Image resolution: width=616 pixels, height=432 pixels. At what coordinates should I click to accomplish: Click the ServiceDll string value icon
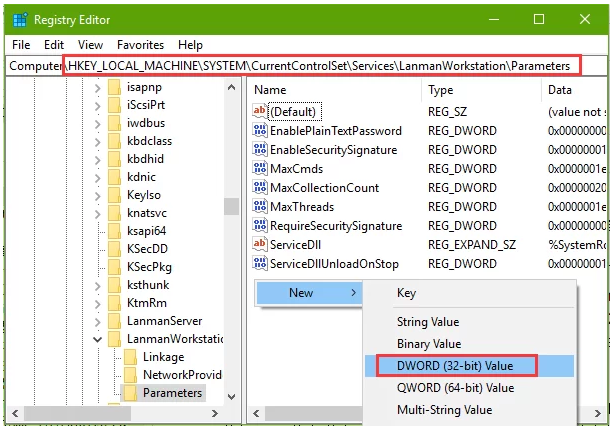click(260, 244)
